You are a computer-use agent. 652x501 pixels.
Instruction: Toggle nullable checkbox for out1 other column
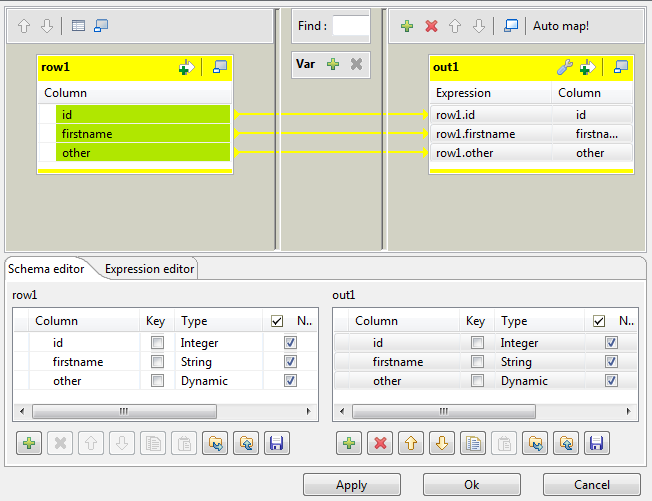[x=611, y=381]
